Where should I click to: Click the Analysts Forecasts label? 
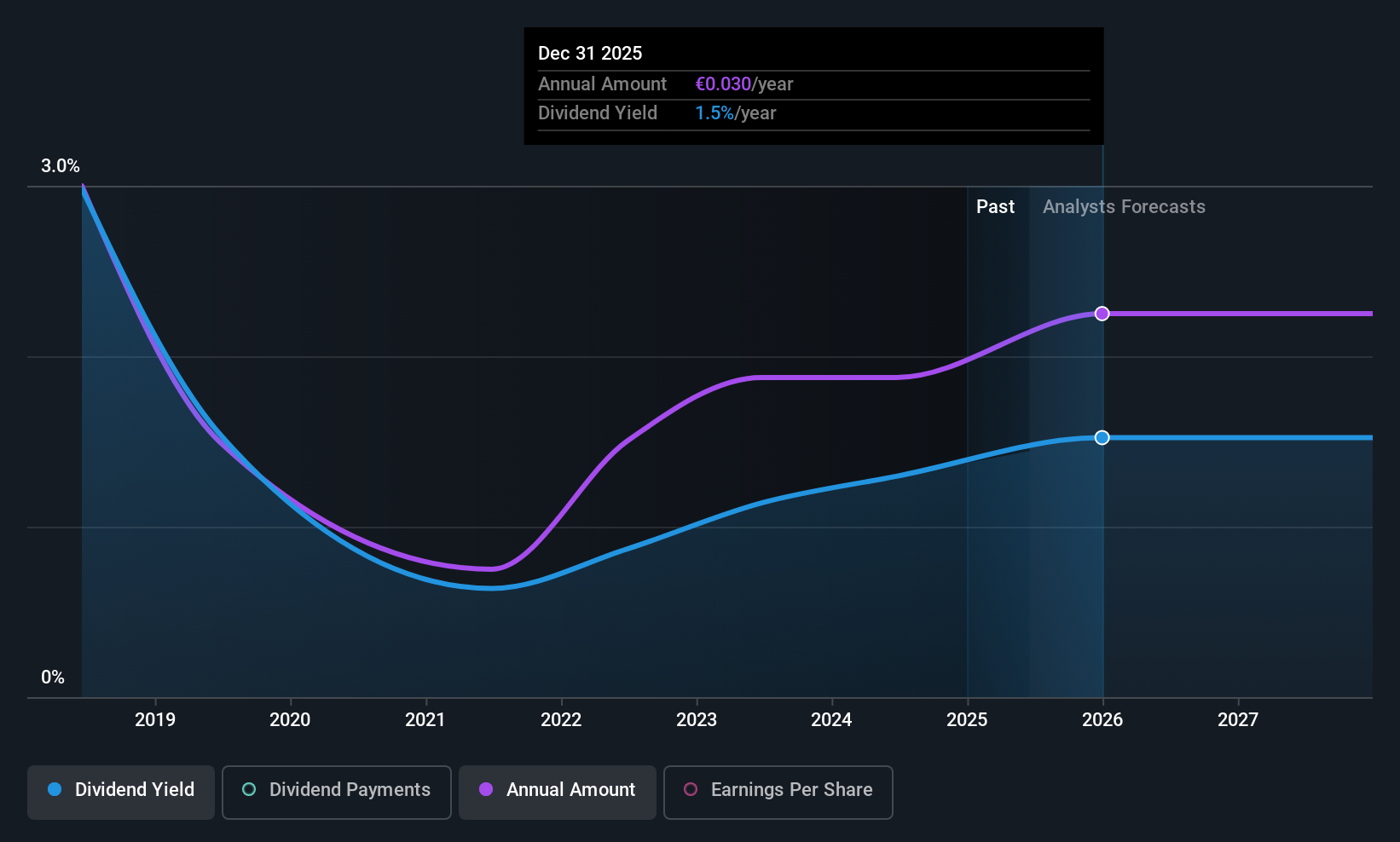point(1124,207)
